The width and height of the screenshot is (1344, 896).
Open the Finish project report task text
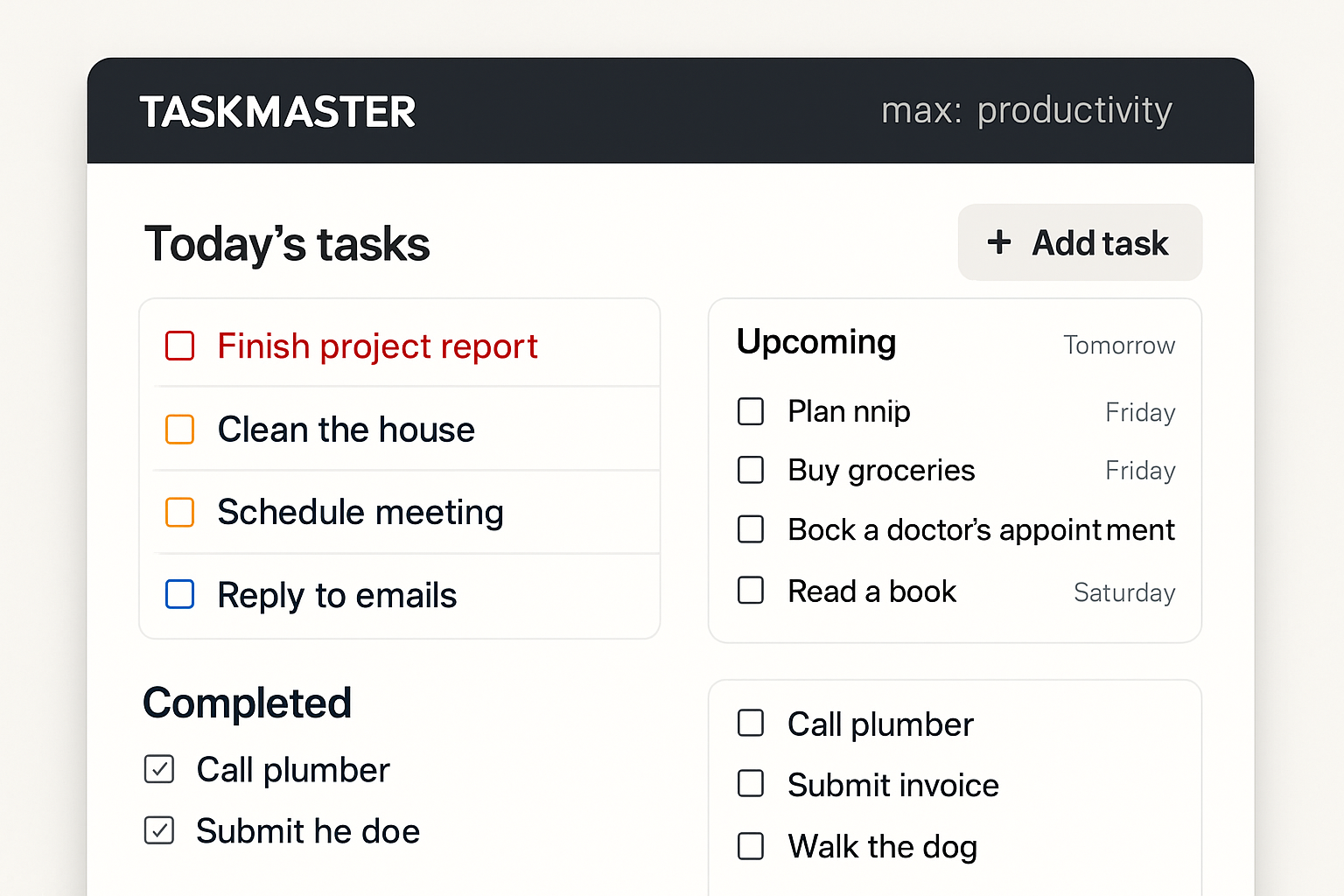pos(377,346)
